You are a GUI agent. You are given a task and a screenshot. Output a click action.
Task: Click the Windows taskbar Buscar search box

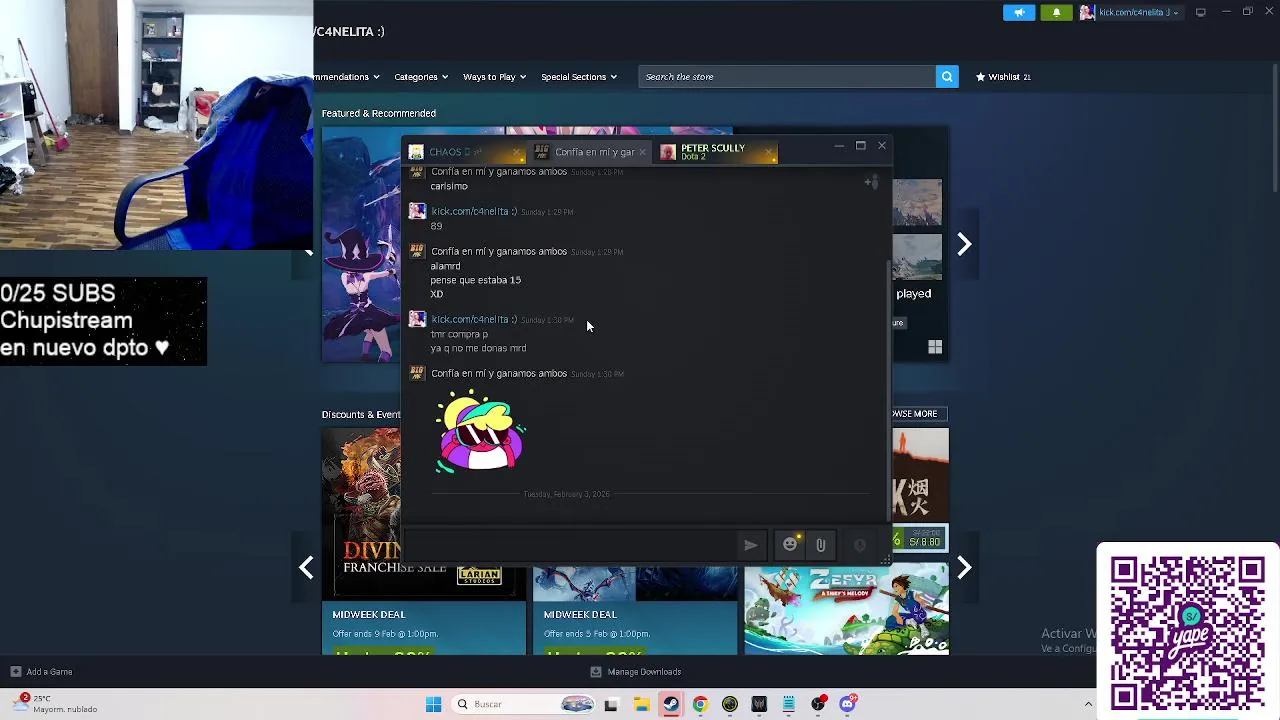pyautogui.click(x=525, y=704)
